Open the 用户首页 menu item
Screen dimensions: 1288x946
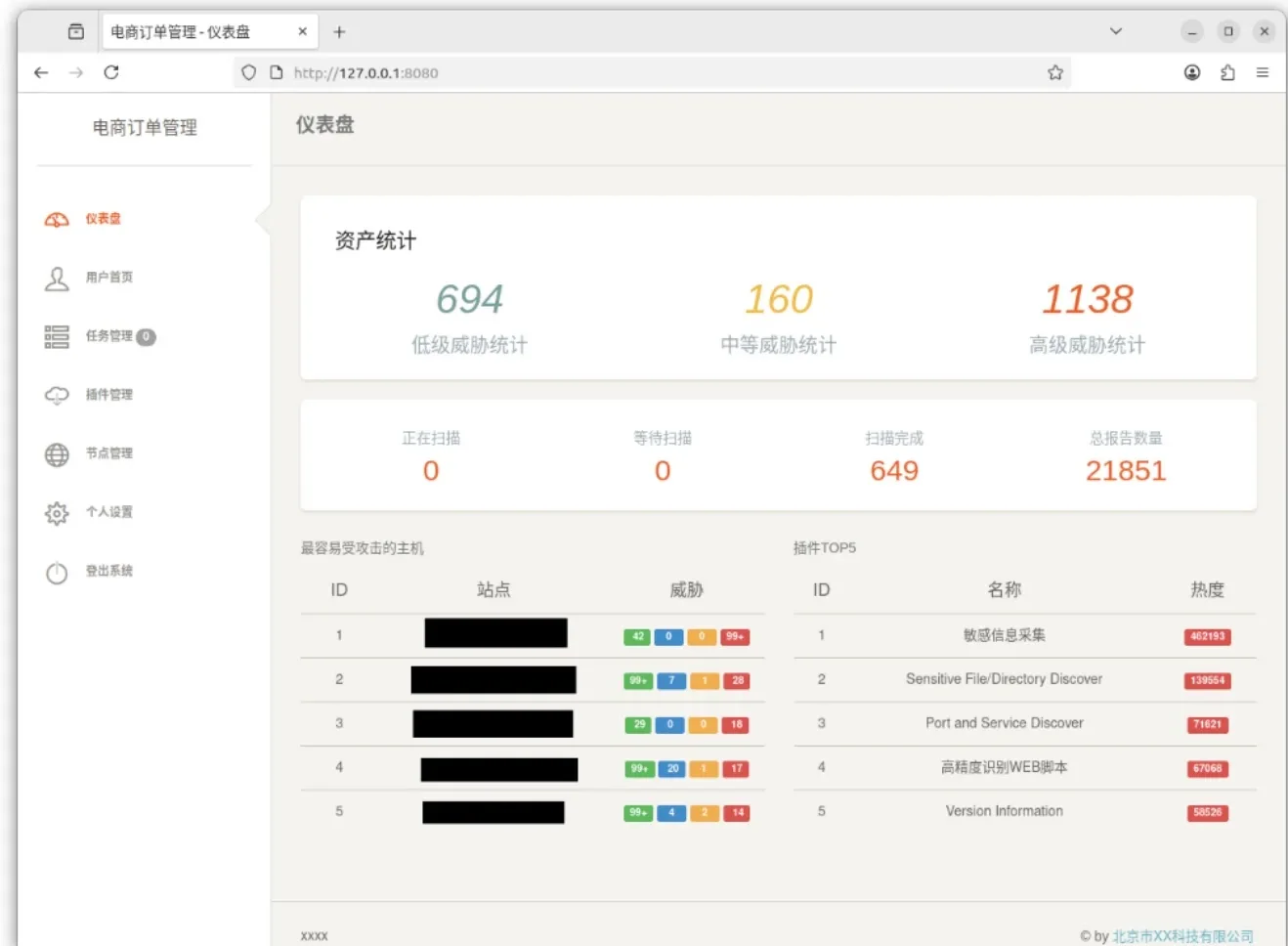click(x=108, y=278)
